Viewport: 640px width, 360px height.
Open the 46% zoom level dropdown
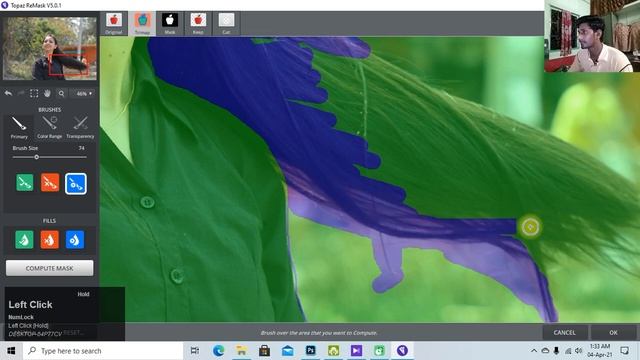tap(83, 93)
